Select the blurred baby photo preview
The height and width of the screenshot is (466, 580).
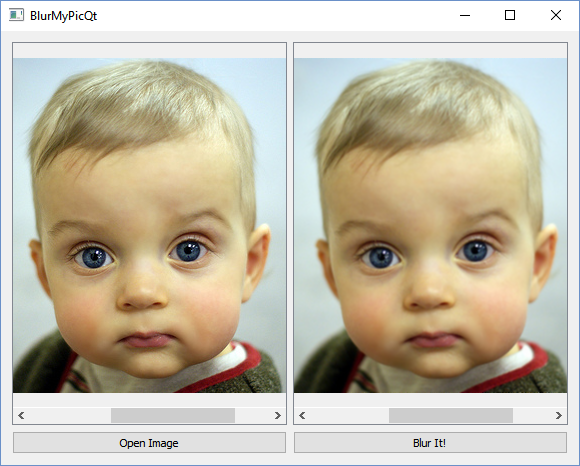click(x=430, y=225)
